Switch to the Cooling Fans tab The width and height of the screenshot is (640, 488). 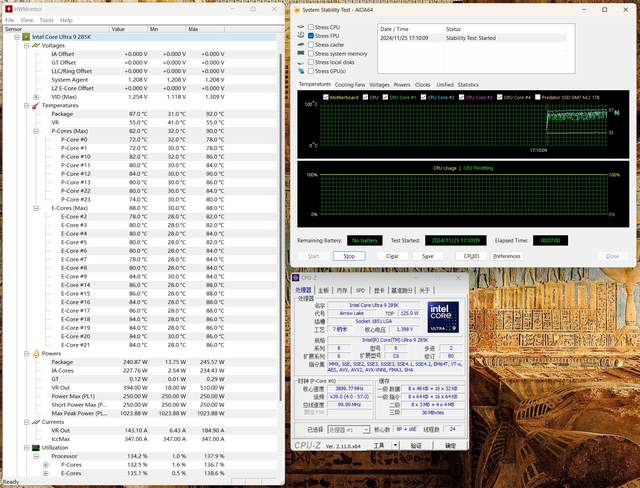[351, 85]
